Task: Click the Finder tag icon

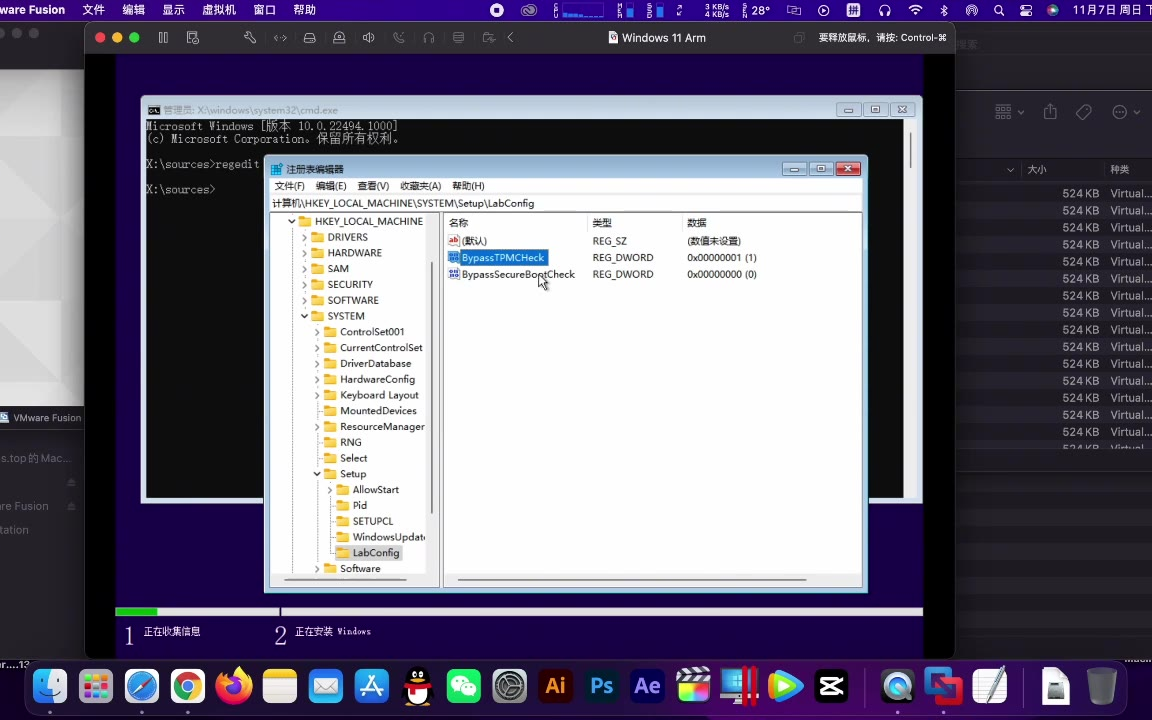Action: click(x=1083, y=112)
